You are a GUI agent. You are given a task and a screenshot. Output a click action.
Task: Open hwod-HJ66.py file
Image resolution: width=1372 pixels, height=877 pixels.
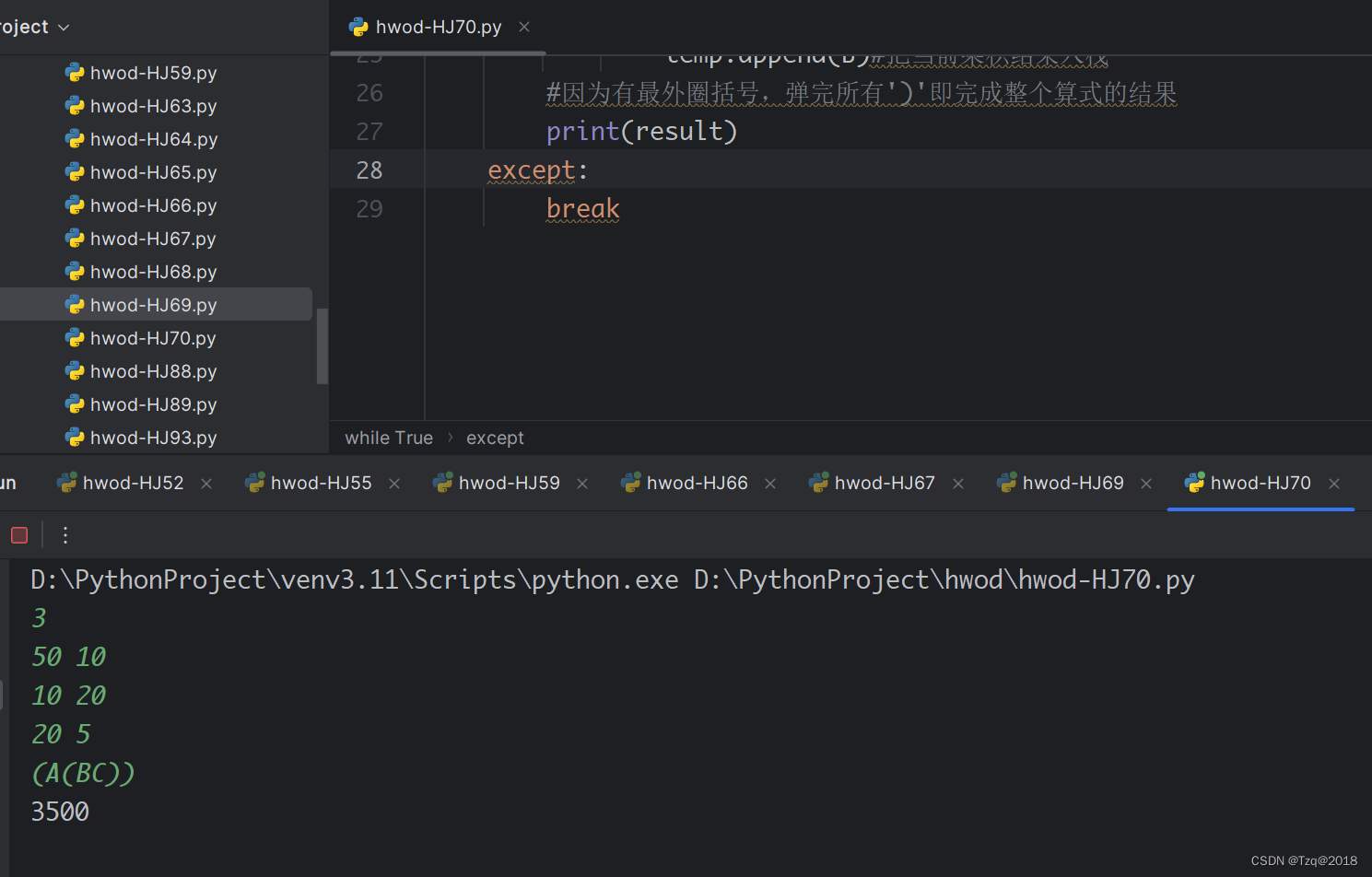click(153, 205)
